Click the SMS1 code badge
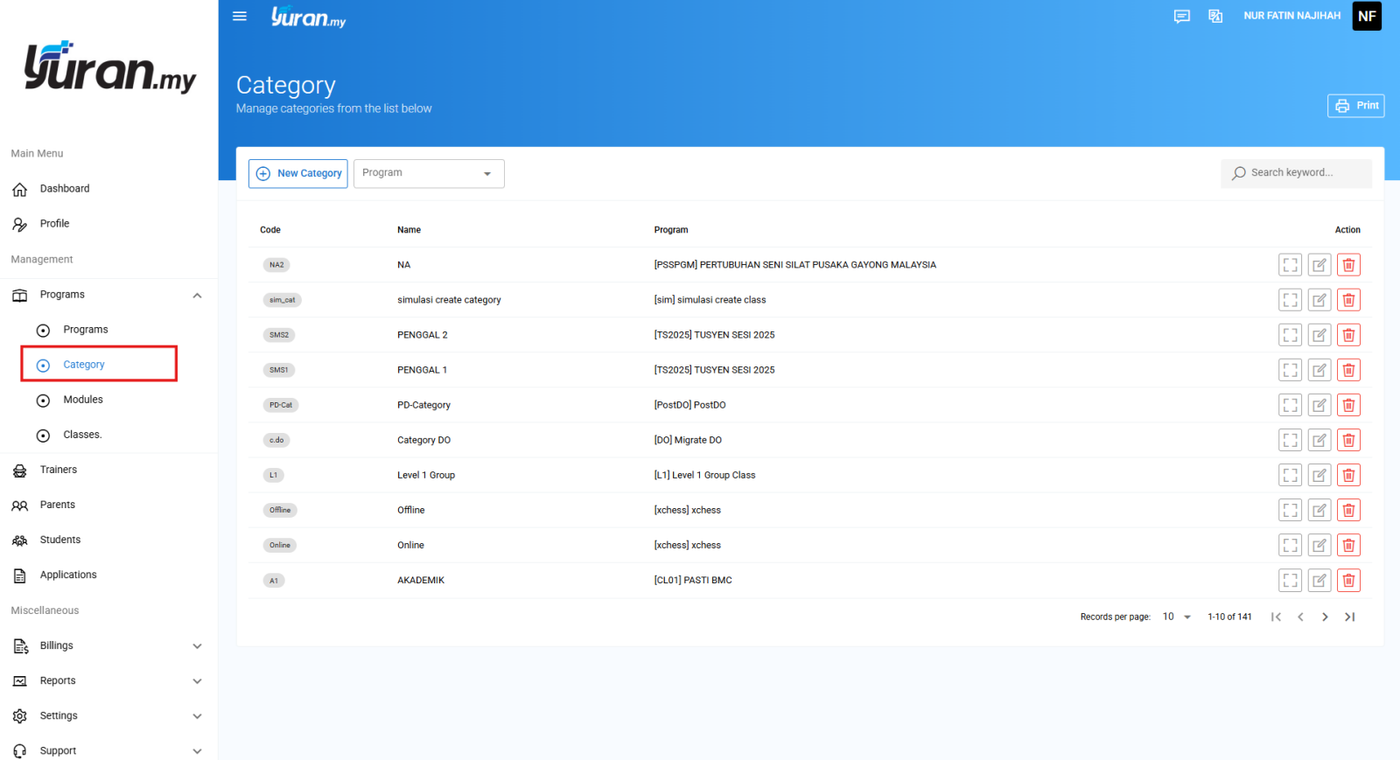The height and width of the screenshot is (760, 1400). coord(278,370)
